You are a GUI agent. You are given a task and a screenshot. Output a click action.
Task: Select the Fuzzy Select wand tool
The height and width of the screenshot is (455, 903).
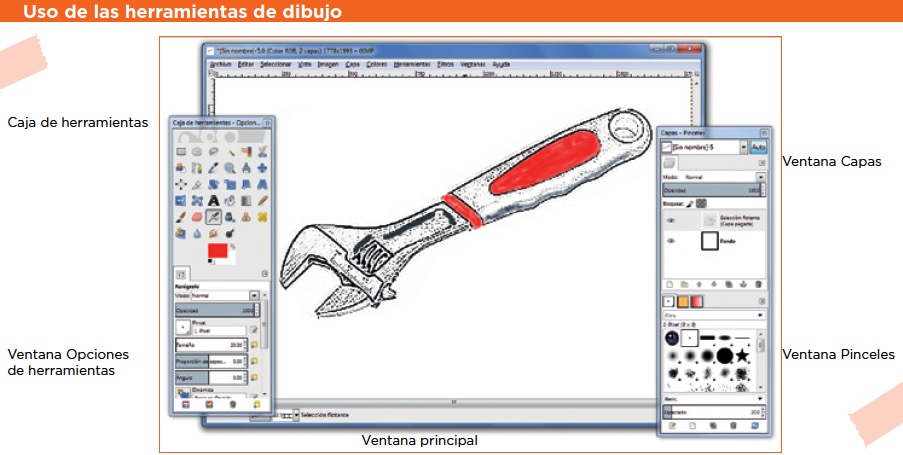click(230, 152)
